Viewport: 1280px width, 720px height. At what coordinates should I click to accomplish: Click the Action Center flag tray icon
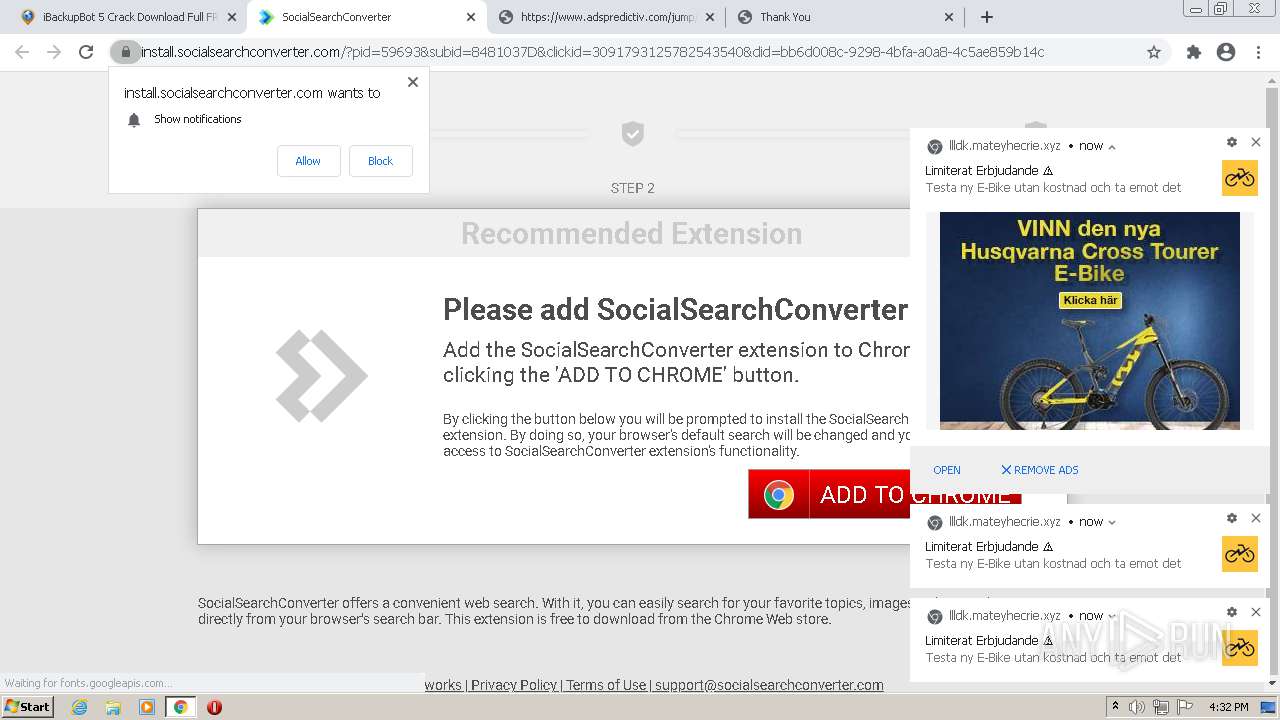(1185, 707)
